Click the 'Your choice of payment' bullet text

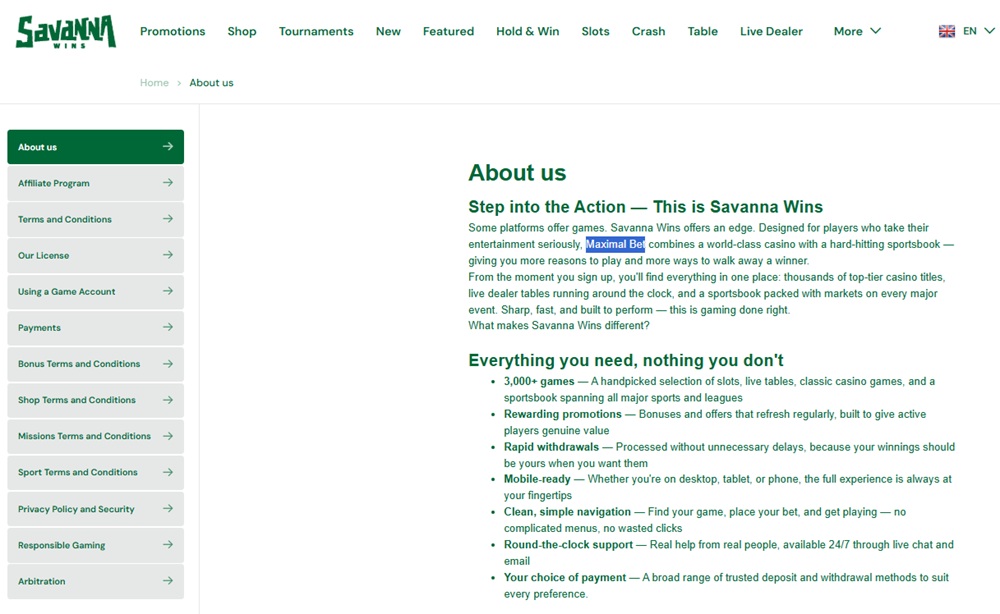[x=564, y=578]
